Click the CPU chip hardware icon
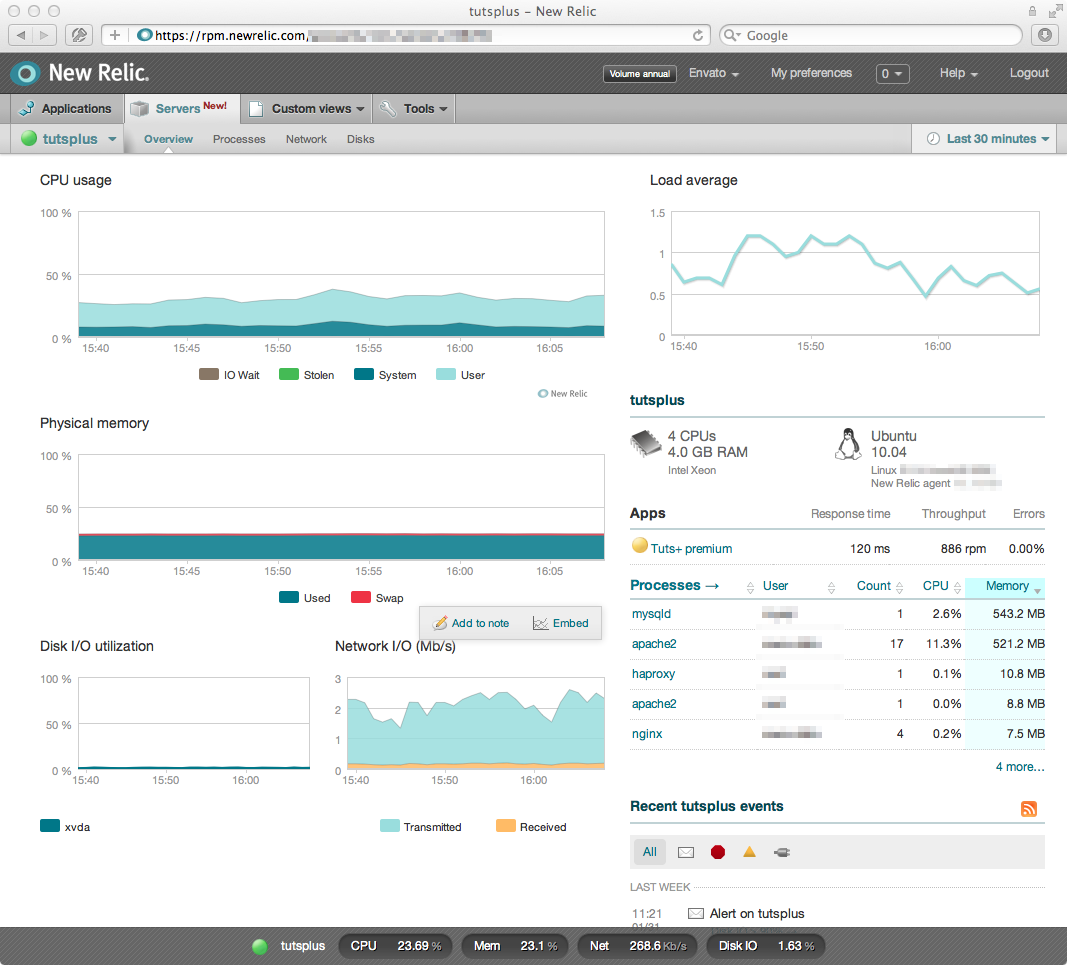 [645, 443]
